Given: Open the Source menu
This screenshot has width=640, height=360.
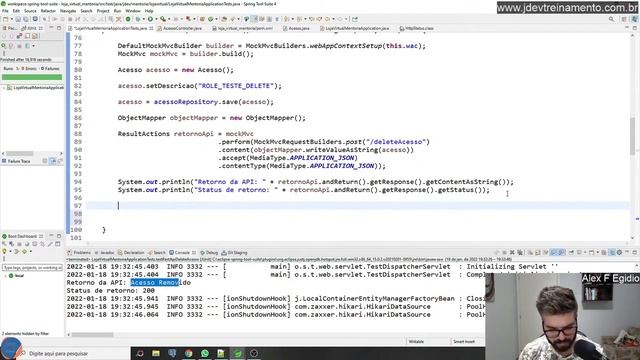Looking at the screenshot, I should (x=30, y=11).
